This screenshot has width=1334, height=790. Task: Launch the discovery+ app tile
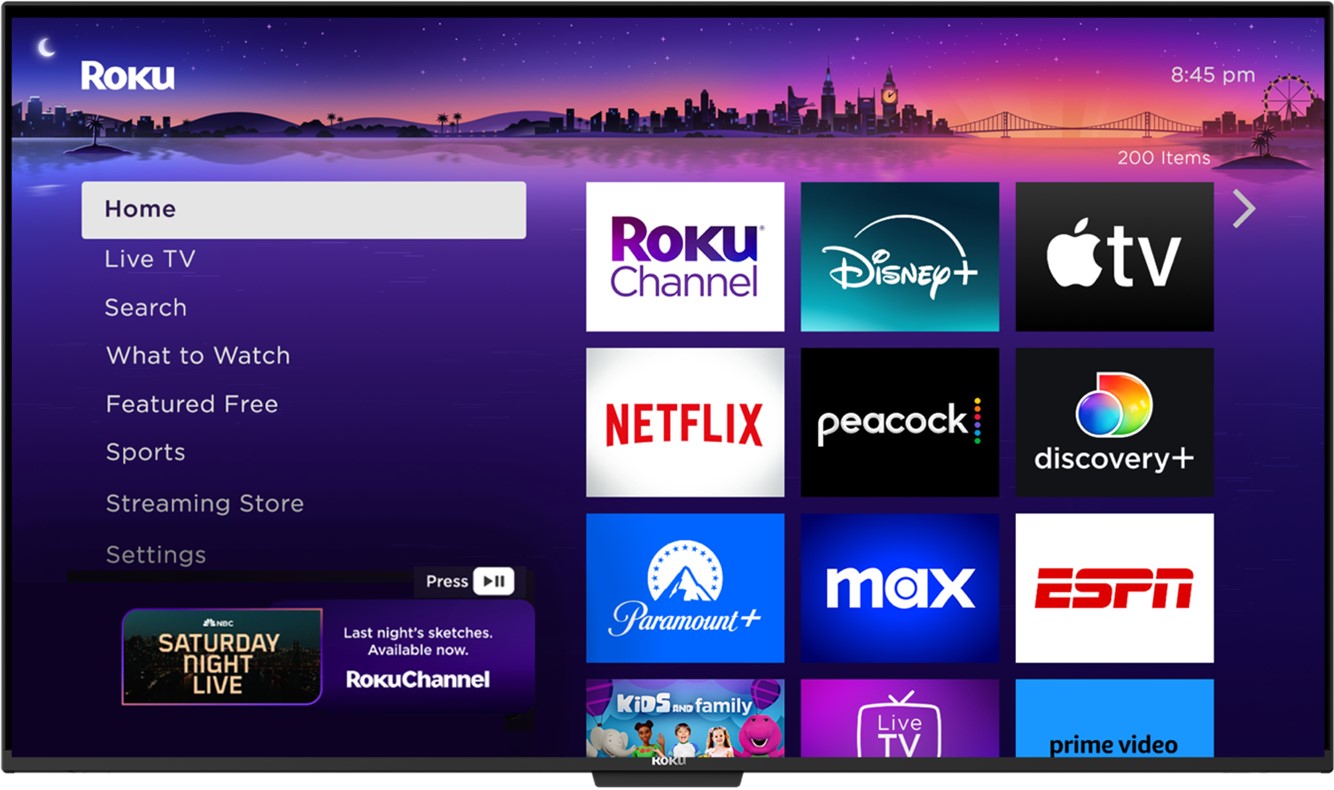click(1114, 422)
